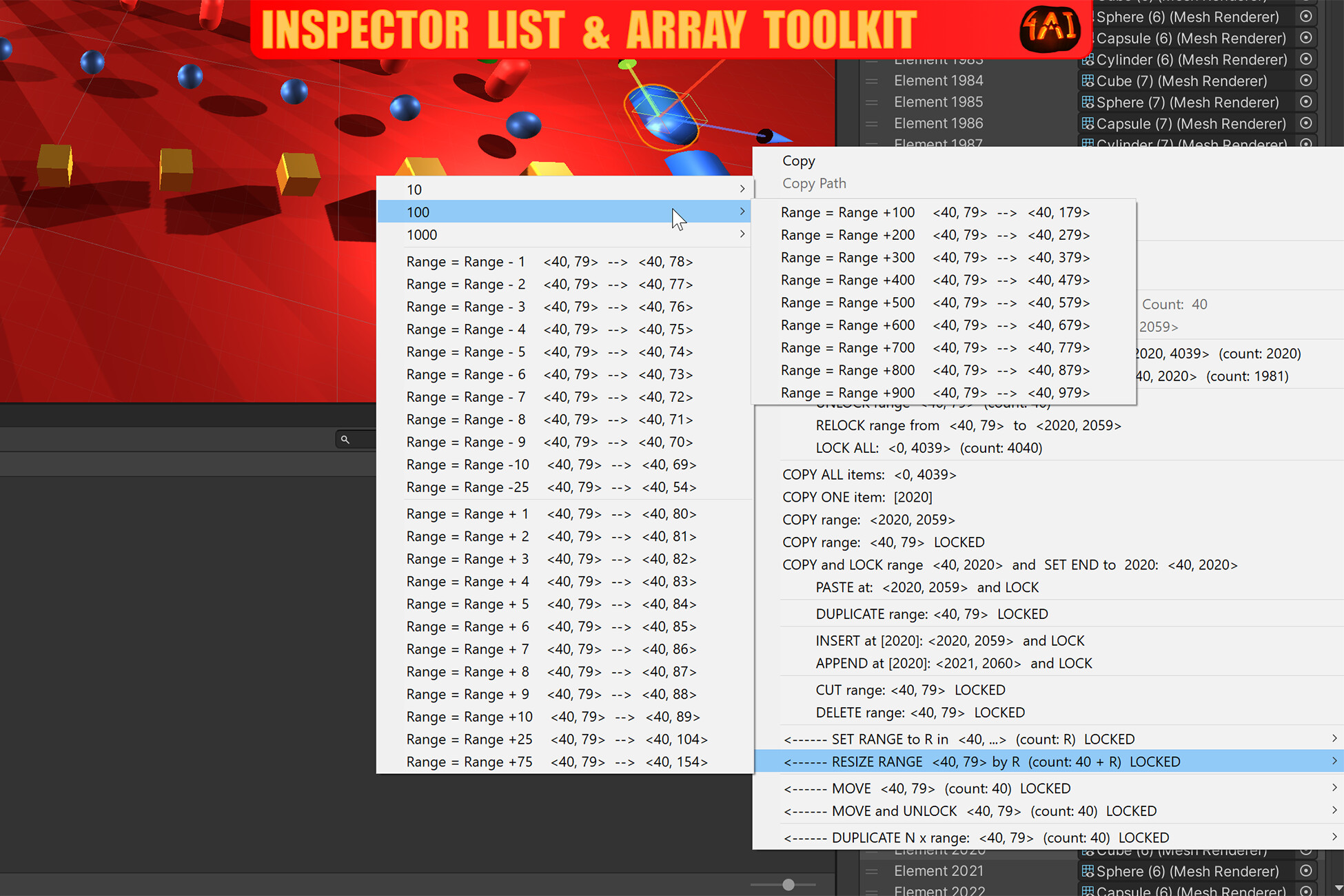
Task: Click mesh icon of Sphere (7) Mesh Renderer
Action: [x=1088, y=102]
